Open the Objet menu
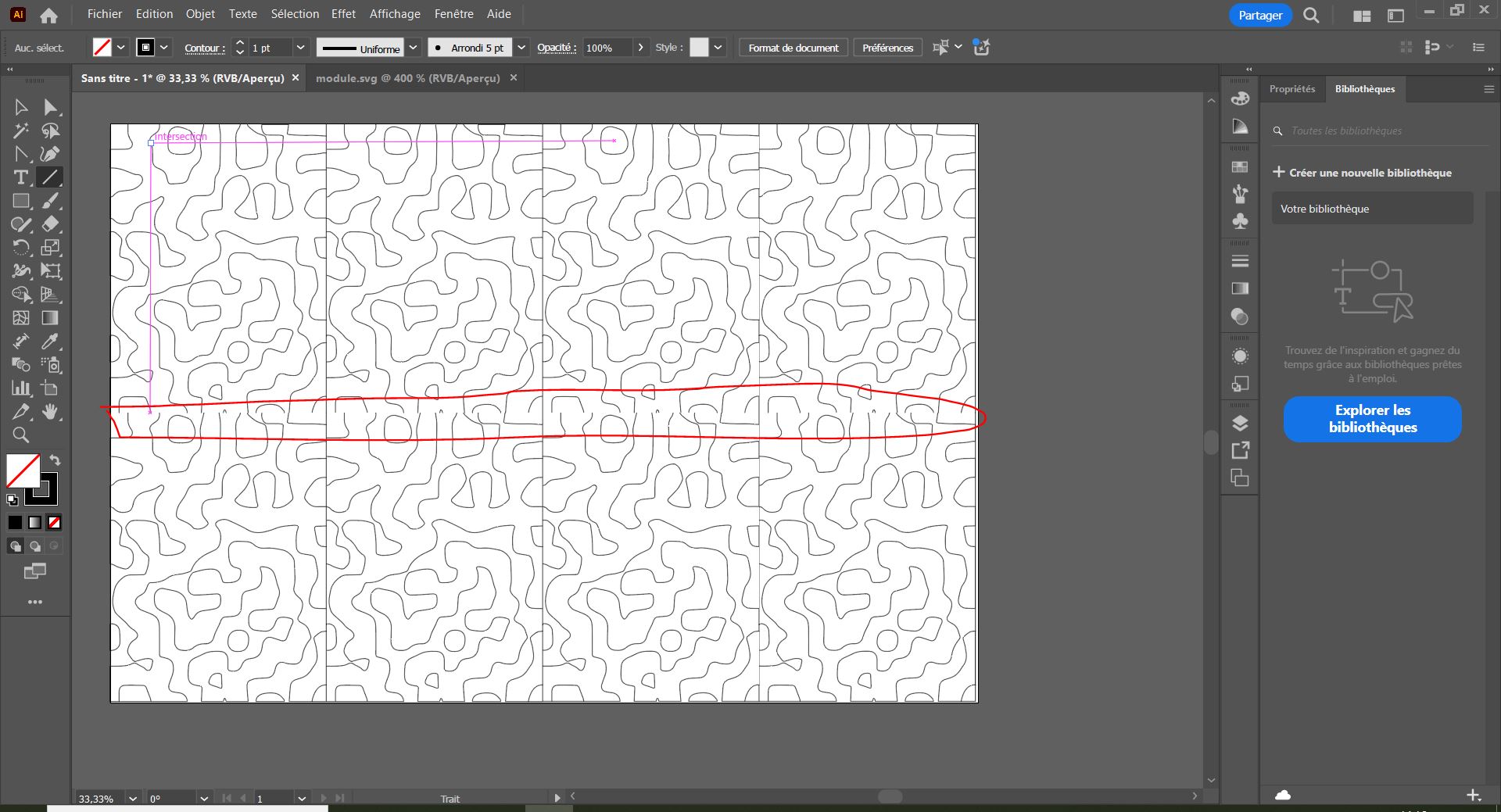Screen dimensions: 1501x812 click(x=200, y=14)
